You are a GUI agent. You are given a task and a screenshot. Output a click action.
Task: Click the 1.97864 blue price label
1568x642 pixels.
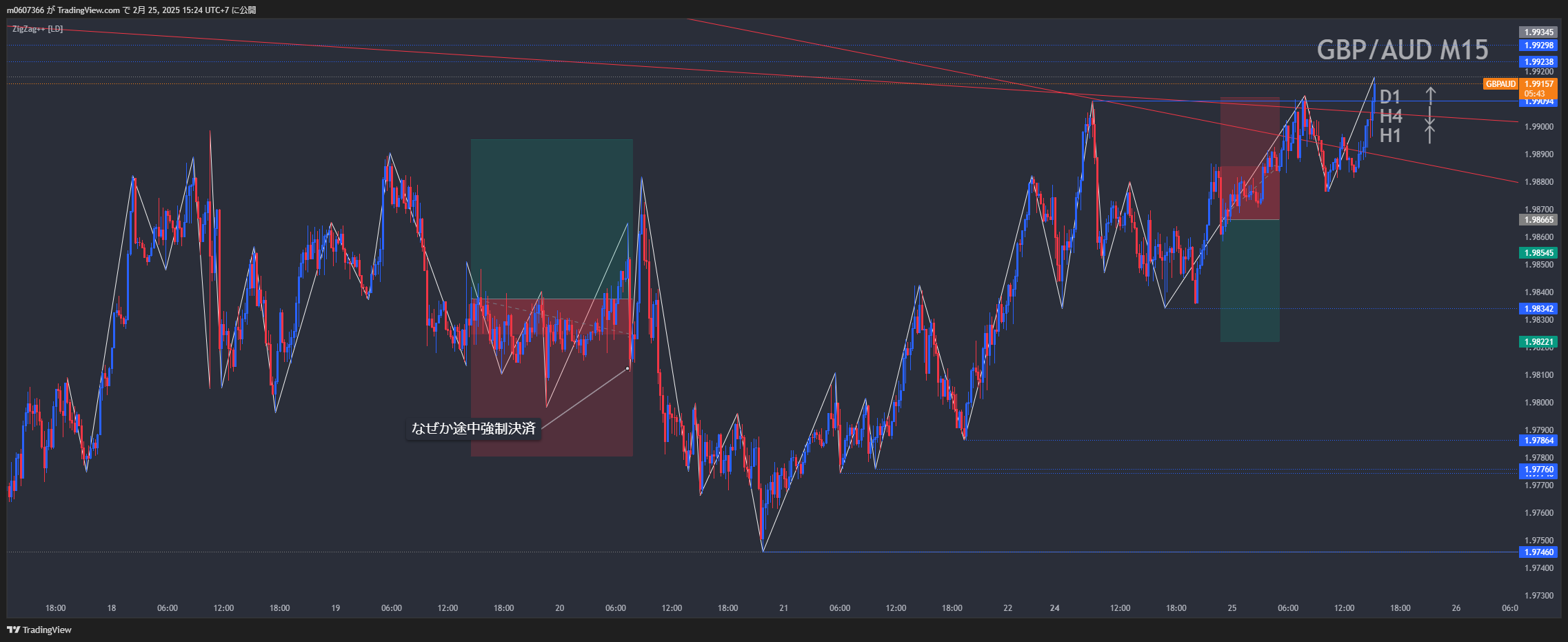click(x=1538, y=441)
